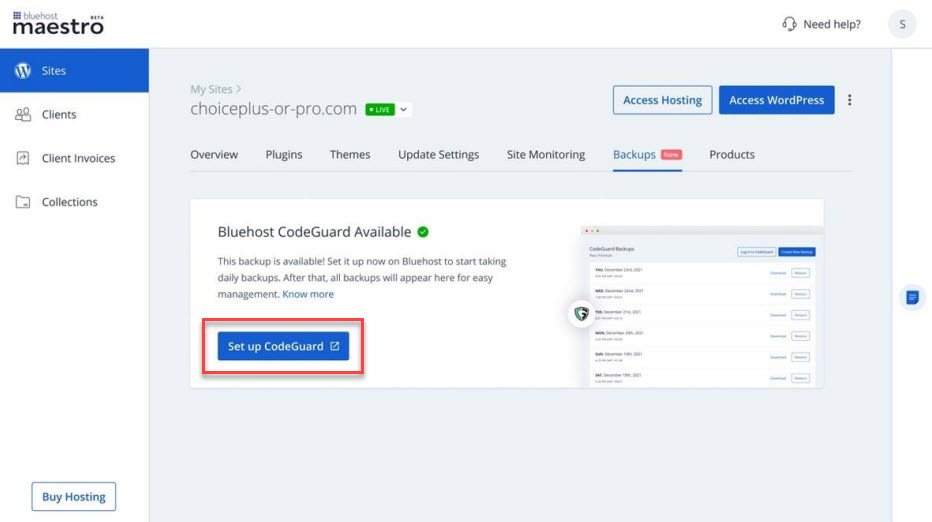Click the WordPress logo icon beside Sites
This screenshot has width=932, height=522.
[23, 70]
